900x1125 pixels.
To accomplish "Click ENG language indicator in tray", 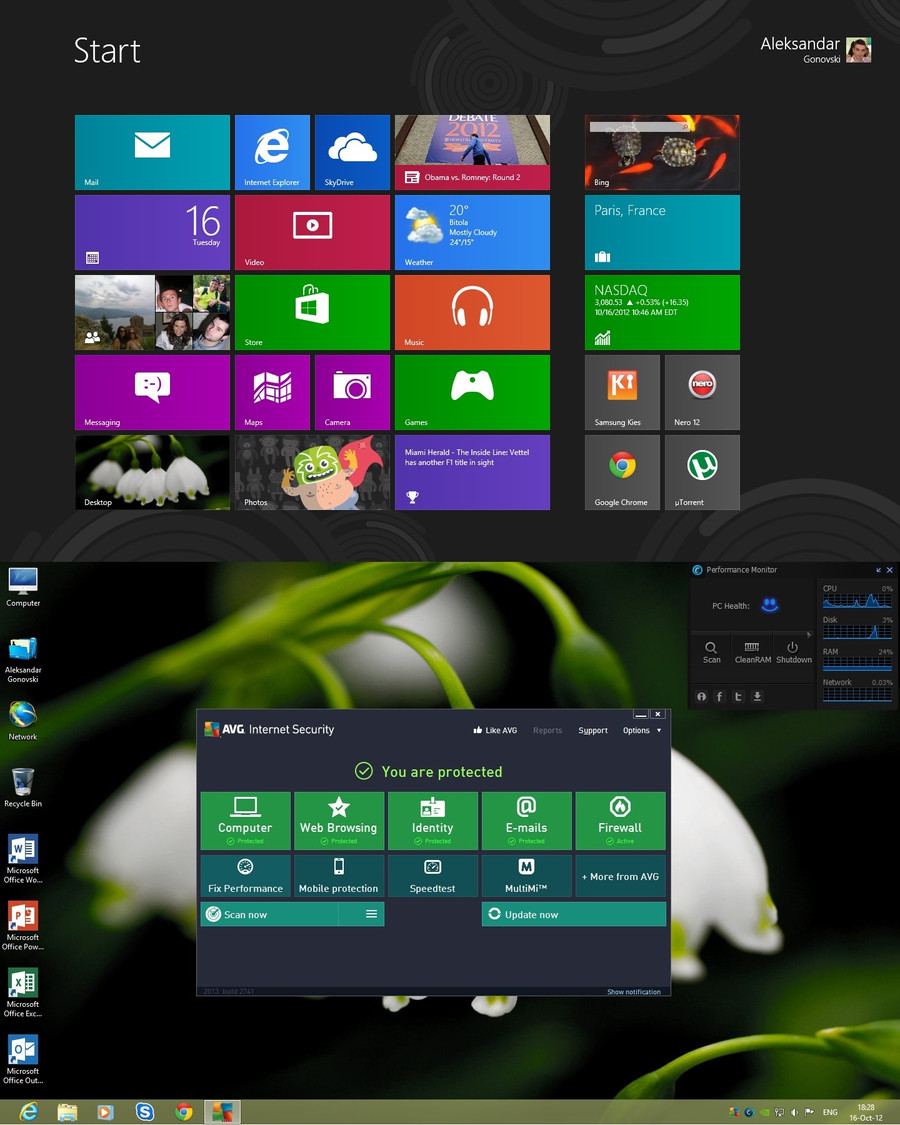I will [x=830, y=1112].
